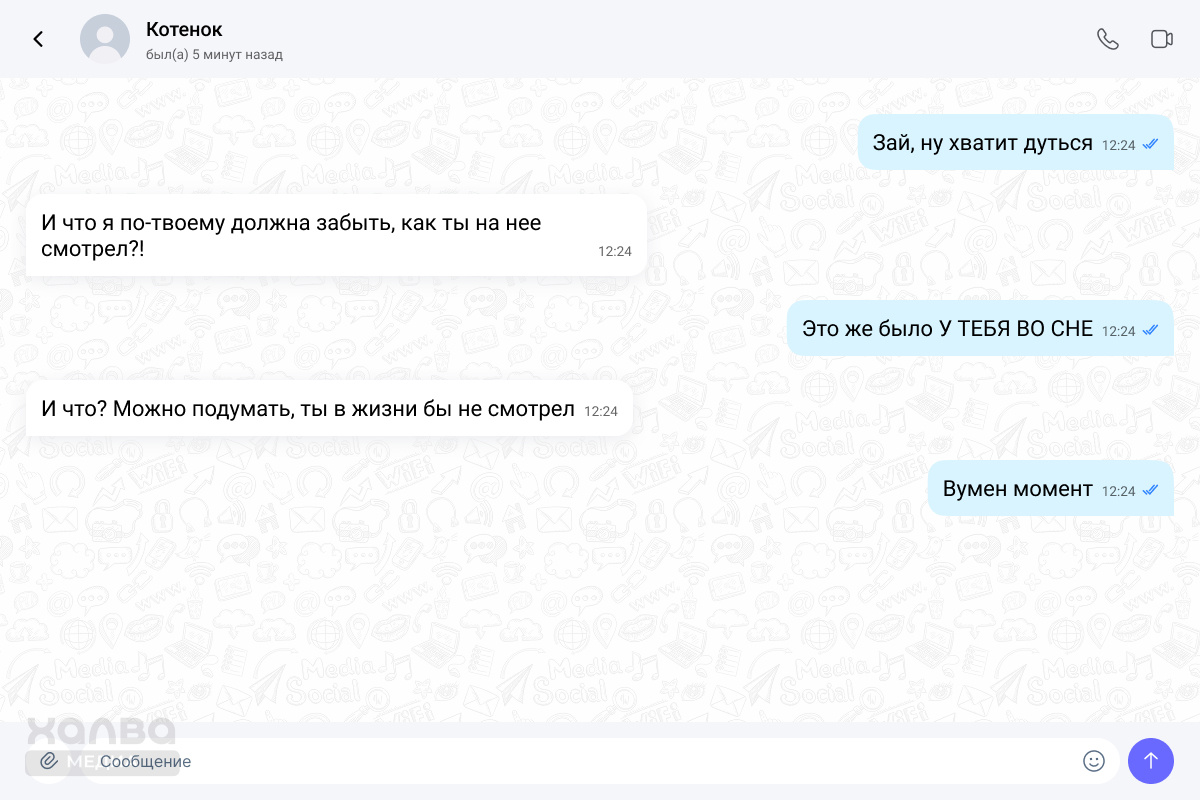The height and width of the screenshot is (800, 1200).
Task: Select message 'Это же было У ТЕБЯ ВО СНЕ'
Action: 980,328
